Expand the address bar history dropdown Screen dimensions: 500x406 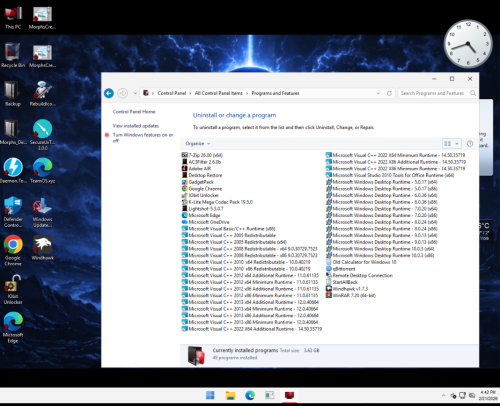[378, 93]
